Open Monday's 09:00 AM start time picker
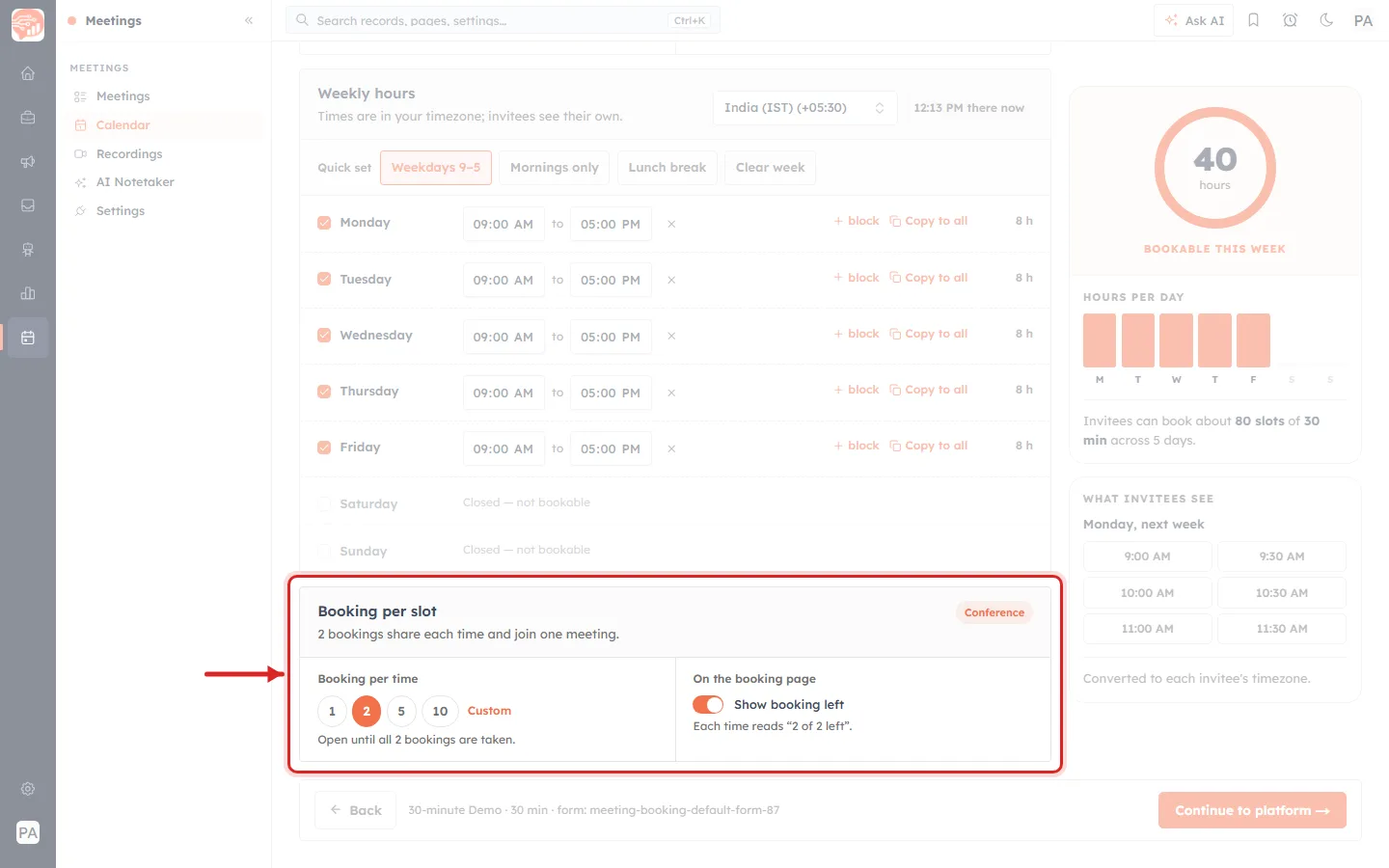 coord(504,224)
